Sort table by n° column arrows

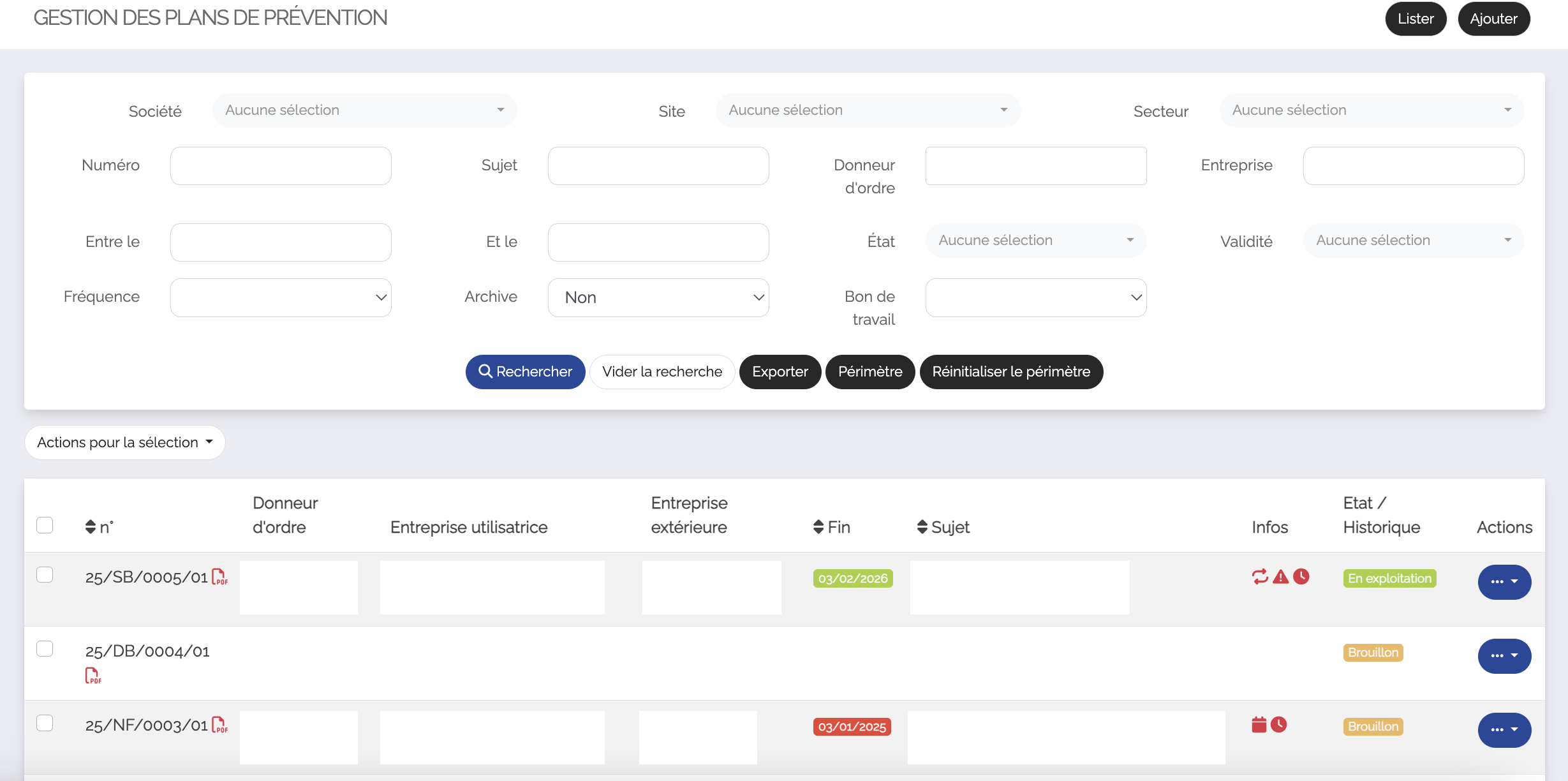(x=91, y=527)
